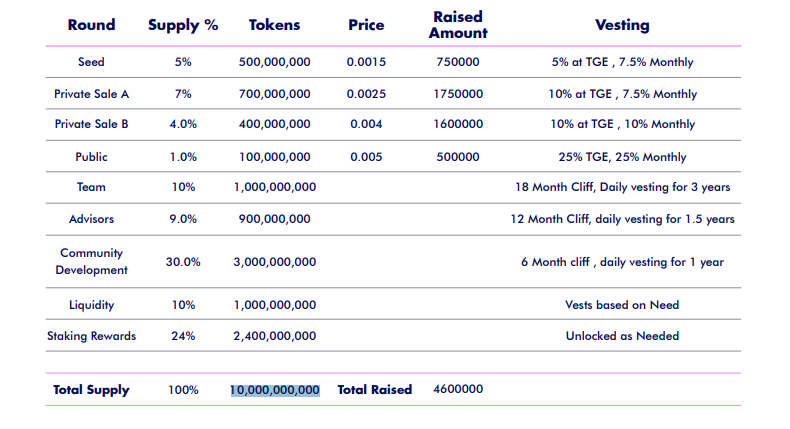Image resolution: width=790 pixels, height=429 pixels.
Task: Select the Supply % column header
Action: point(183,25)
